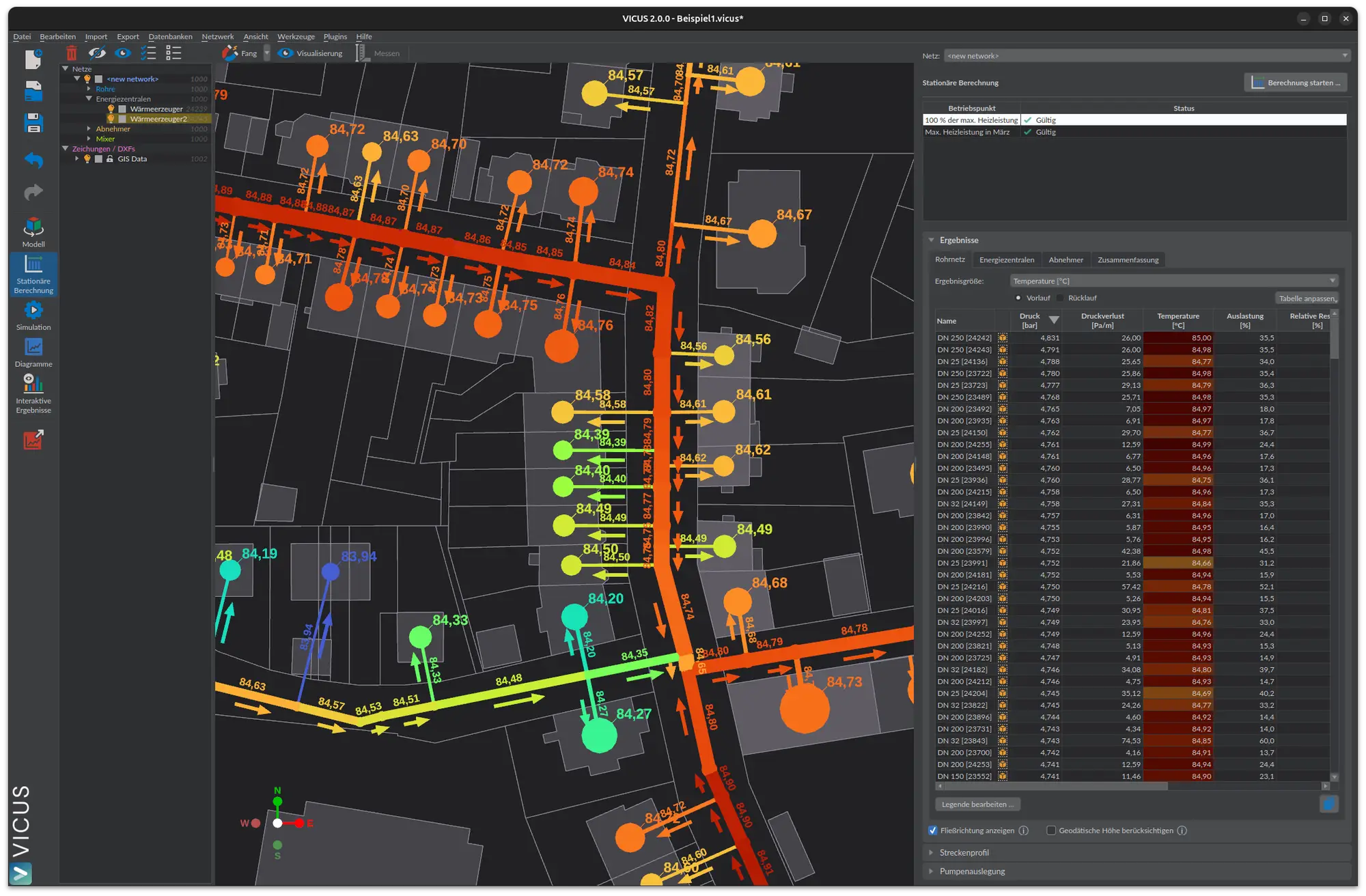This screenshot has width=1366, height=896.
Task: Toggle lightbulb visibility of GIS Data
Action: (87, 158)
